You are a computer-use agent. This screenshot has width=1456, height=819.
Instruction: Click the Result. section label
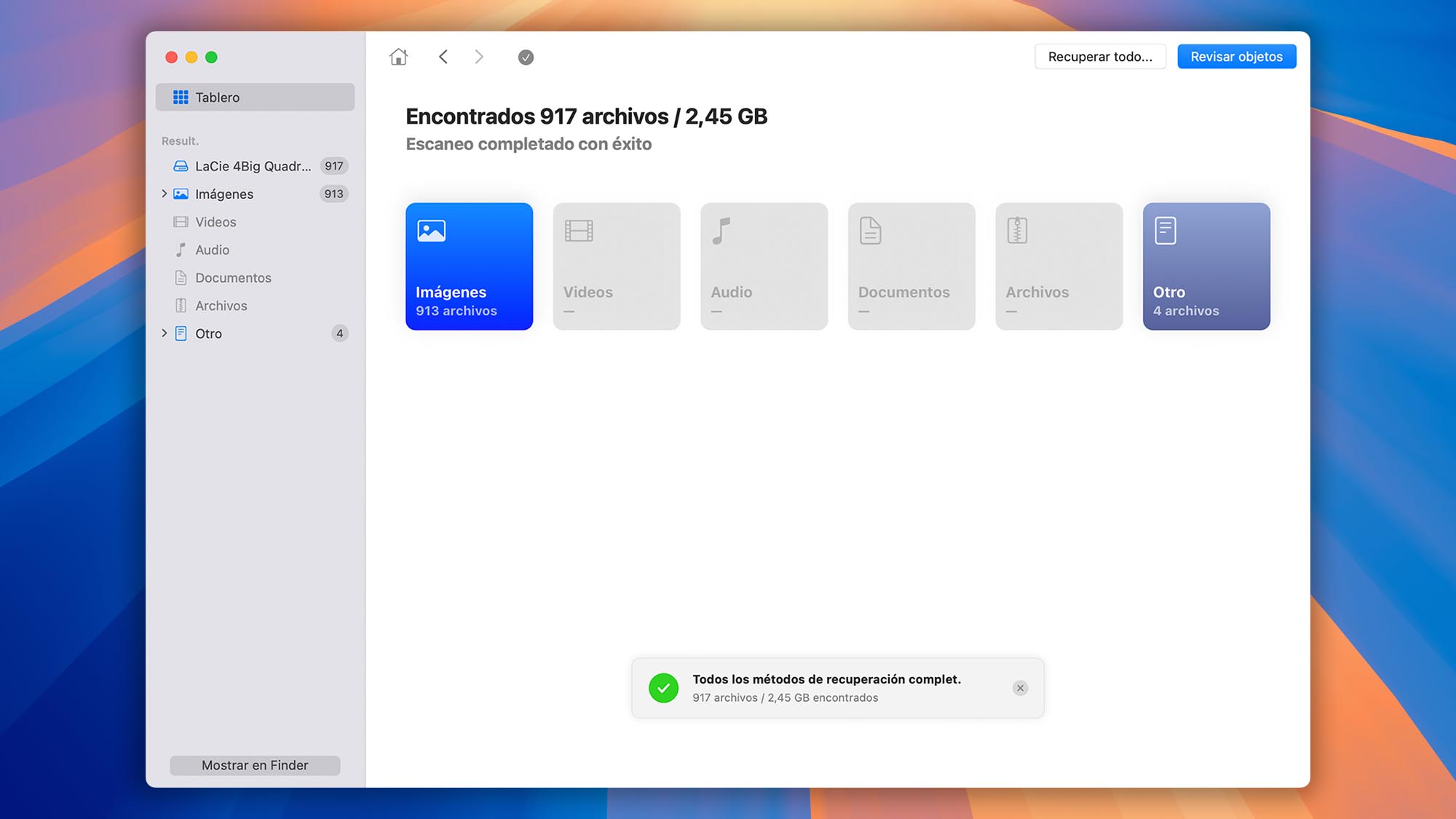click(x=180, y=141)
